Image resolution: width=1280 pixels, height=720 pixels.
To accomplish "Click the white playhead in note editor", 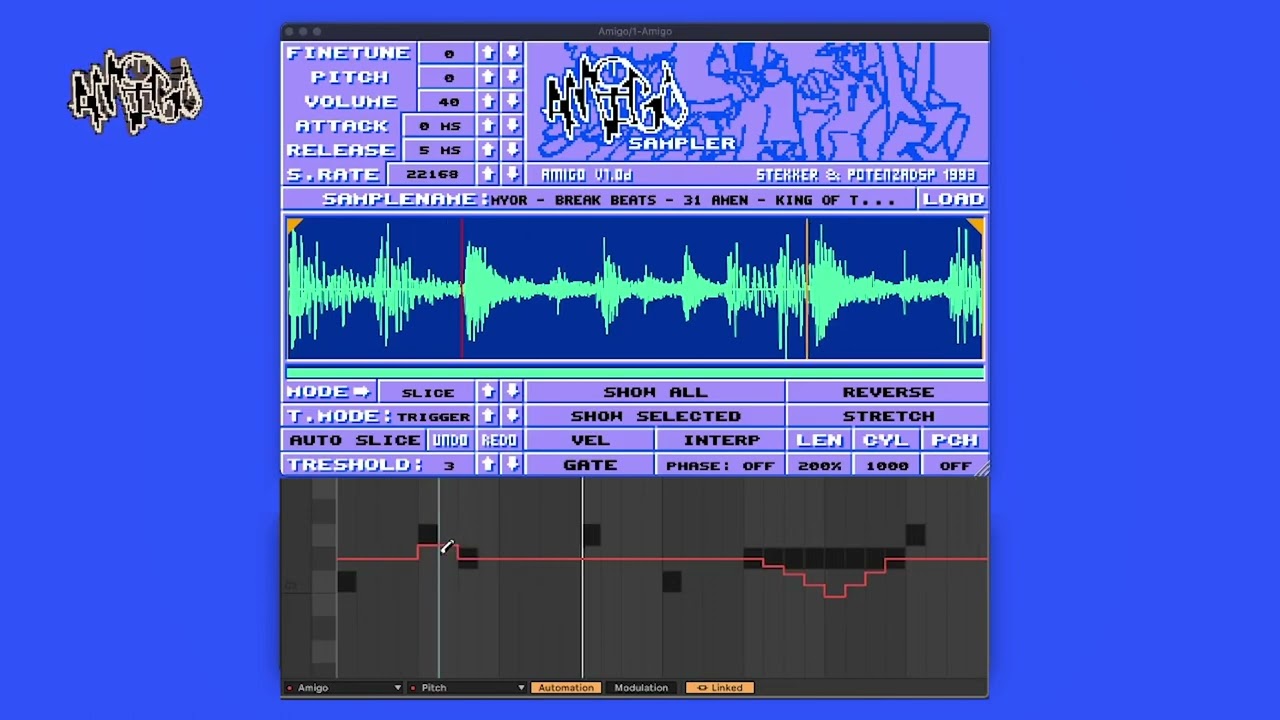I will 583,578.
